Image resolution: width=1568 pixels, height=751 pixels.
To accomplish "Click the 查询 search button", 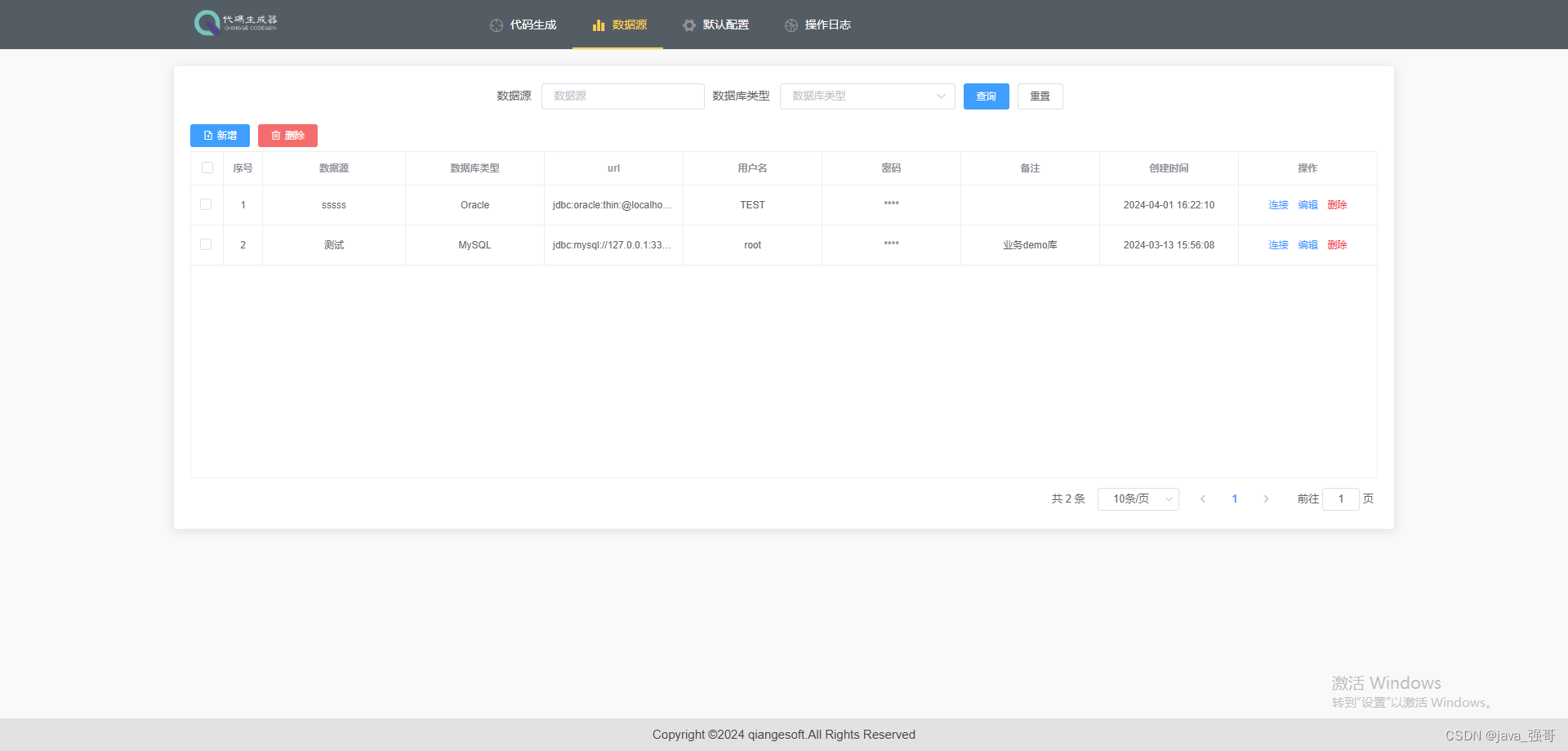I will (986, 96).
